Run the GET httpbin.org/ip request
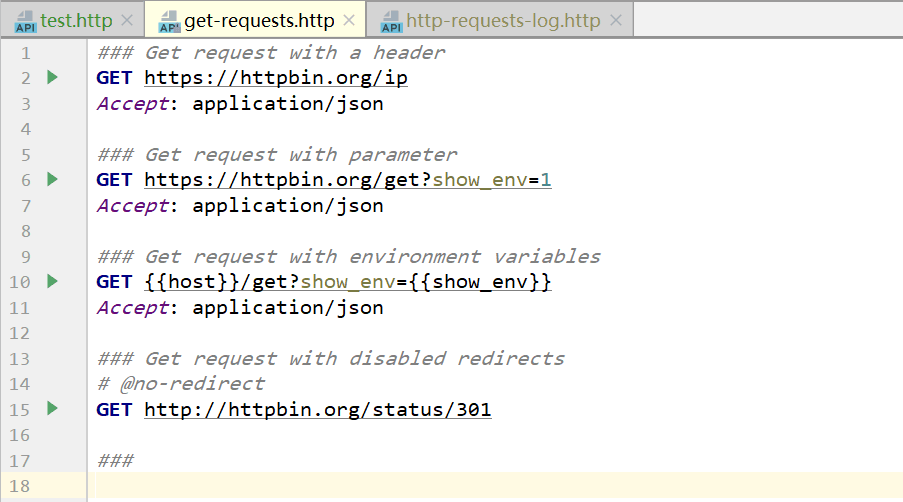Screen dimensions: 903x502 52,77
